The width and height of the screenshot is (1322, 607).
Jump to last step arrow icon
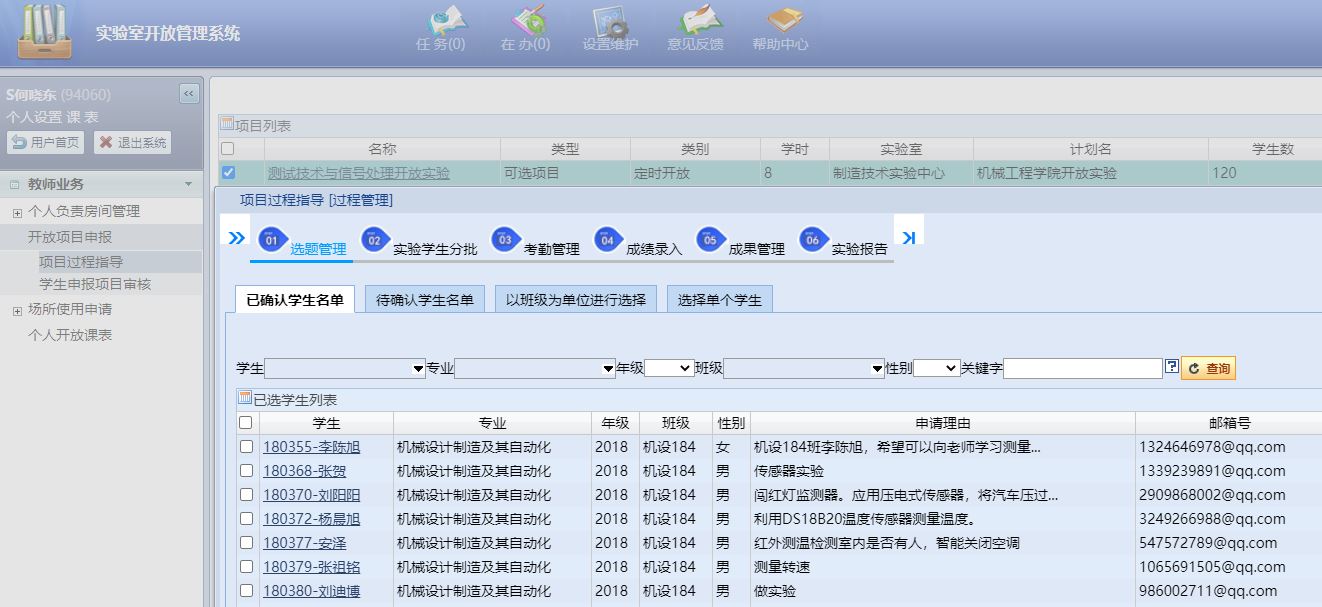[908, 238]
